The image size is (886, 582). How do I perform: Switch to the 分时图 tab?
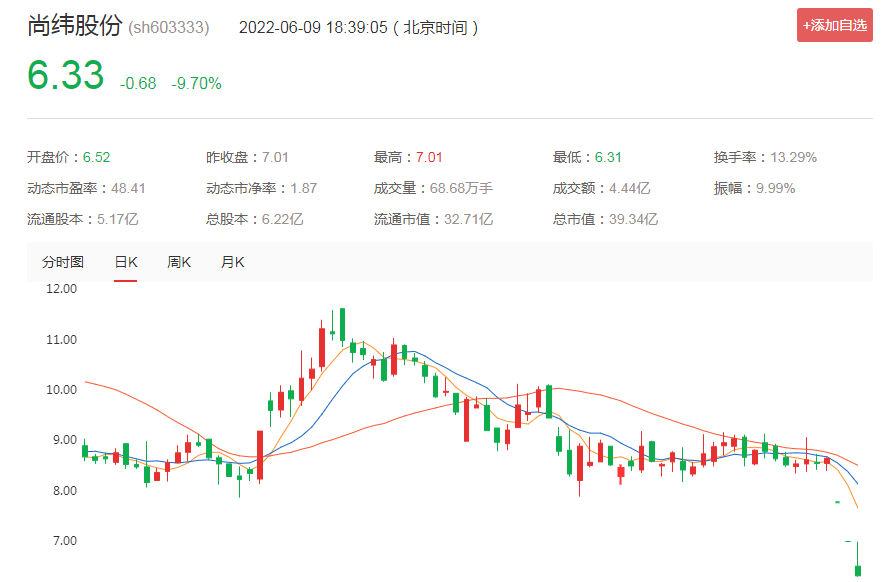pyautogui.click(x=62, y=262)
